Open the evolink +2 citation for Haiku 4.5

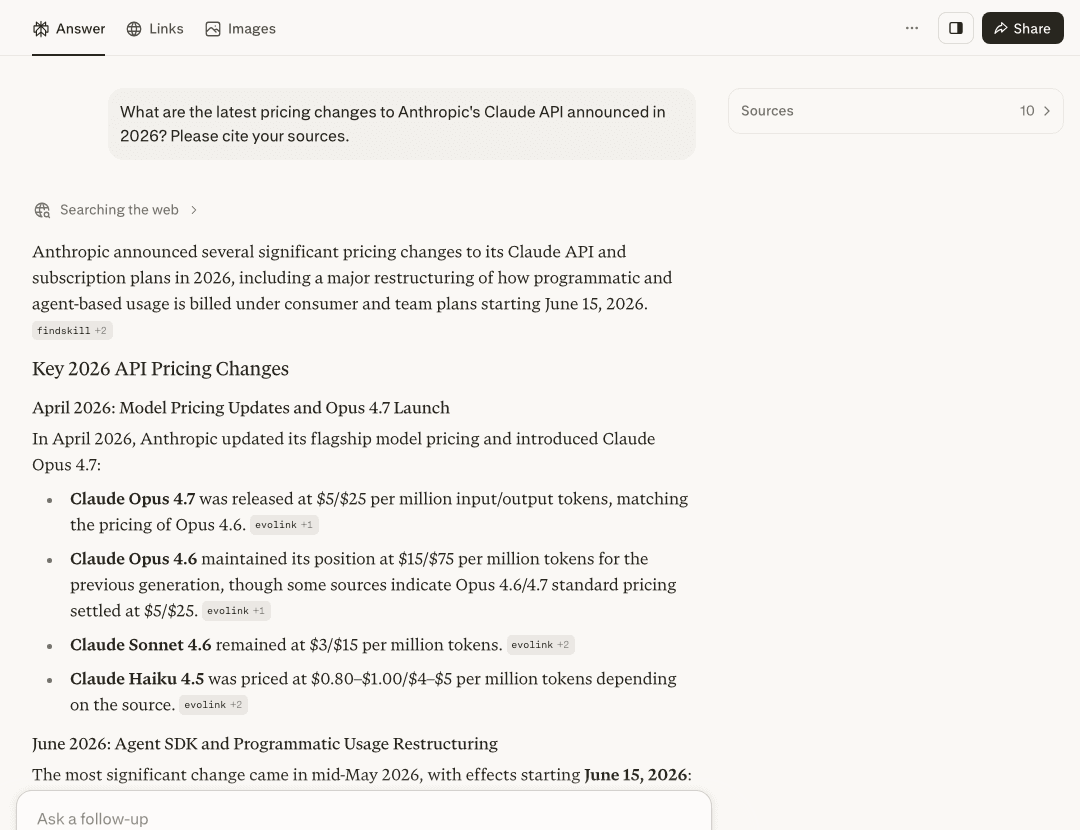(214, 705)
